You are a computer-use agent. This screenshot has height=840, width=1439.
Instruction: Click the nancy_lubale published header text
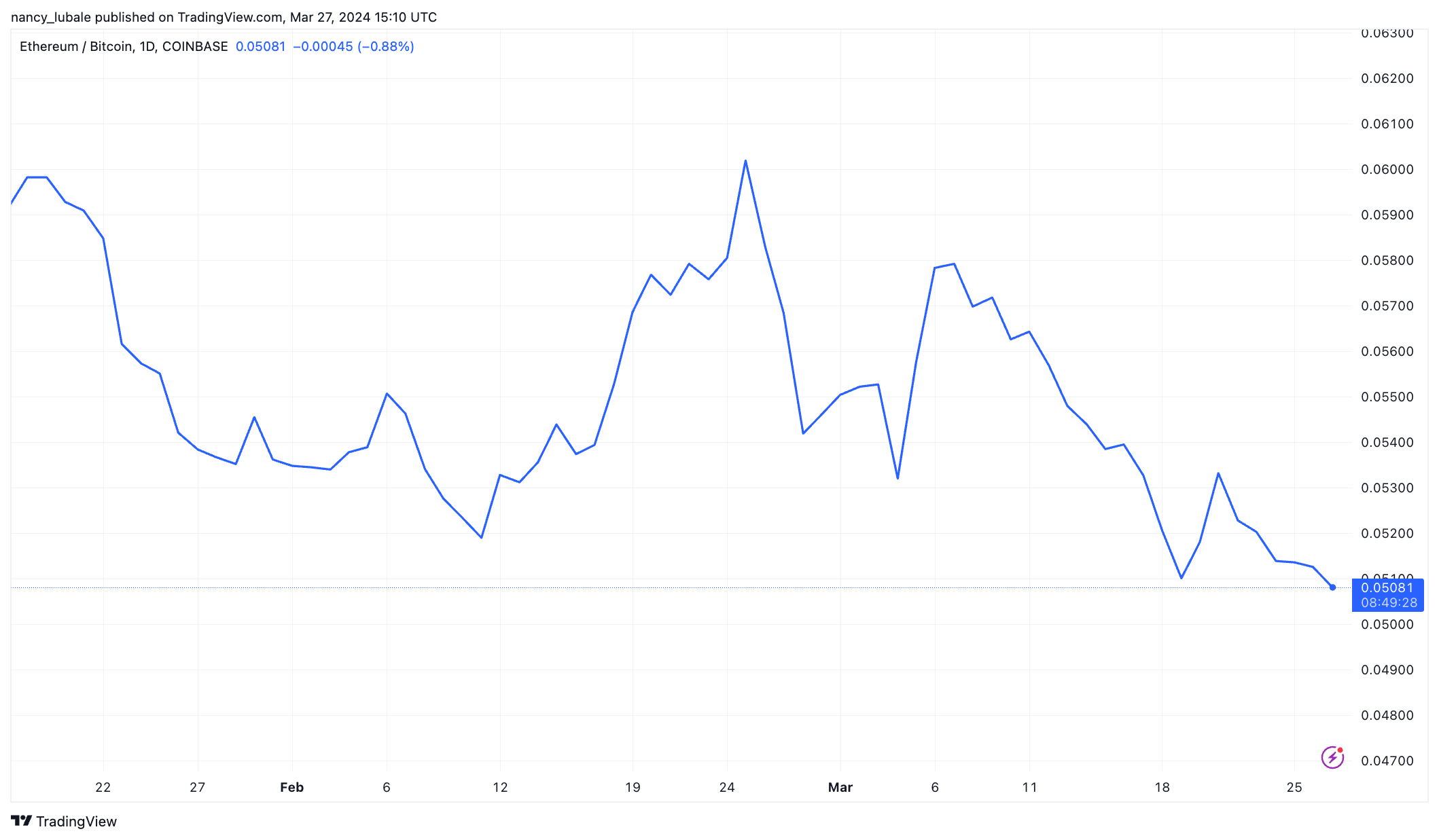pyautogui.click(x=224, y=17)
